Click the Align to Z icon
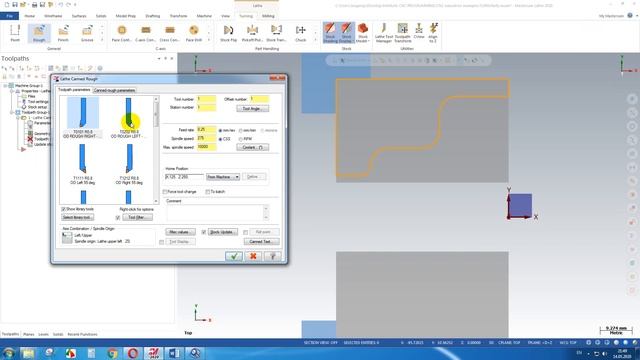The width and height of the screenshot is (640, 360). point(433,33)
